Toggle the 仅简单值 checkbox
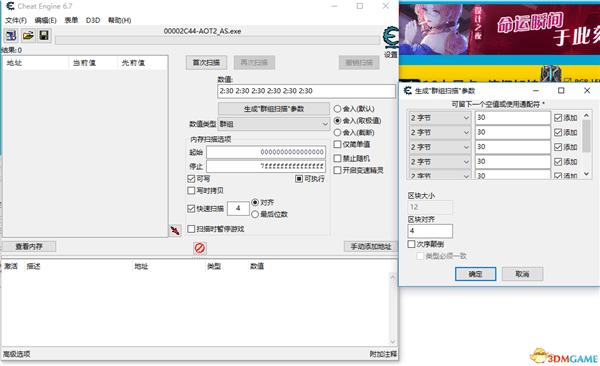This screenshot has height=366, width=600. [x=352, y=144]
